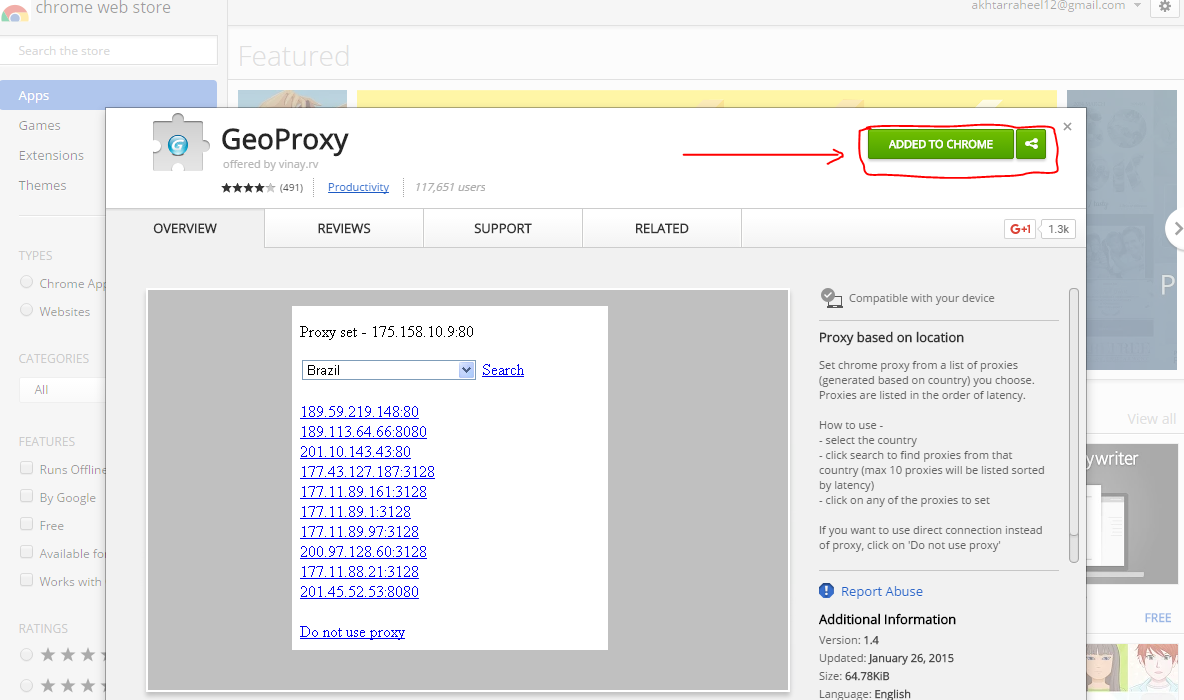The image size is (1184, 700).
Task: Click the View all link
Action: coord(1152,419)
